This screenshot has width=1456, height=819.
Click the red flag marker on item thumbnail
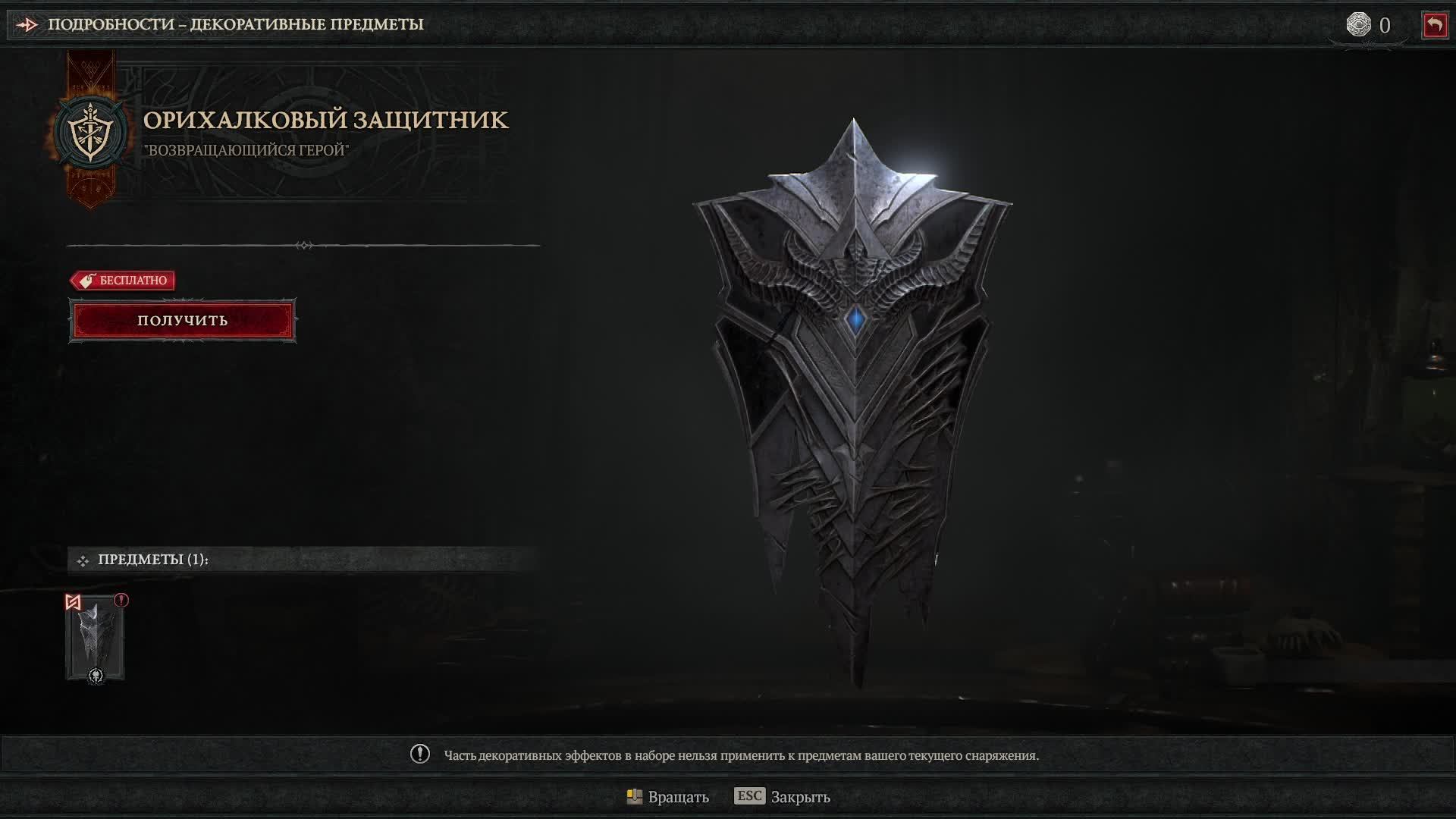click(x=73, y=602)
